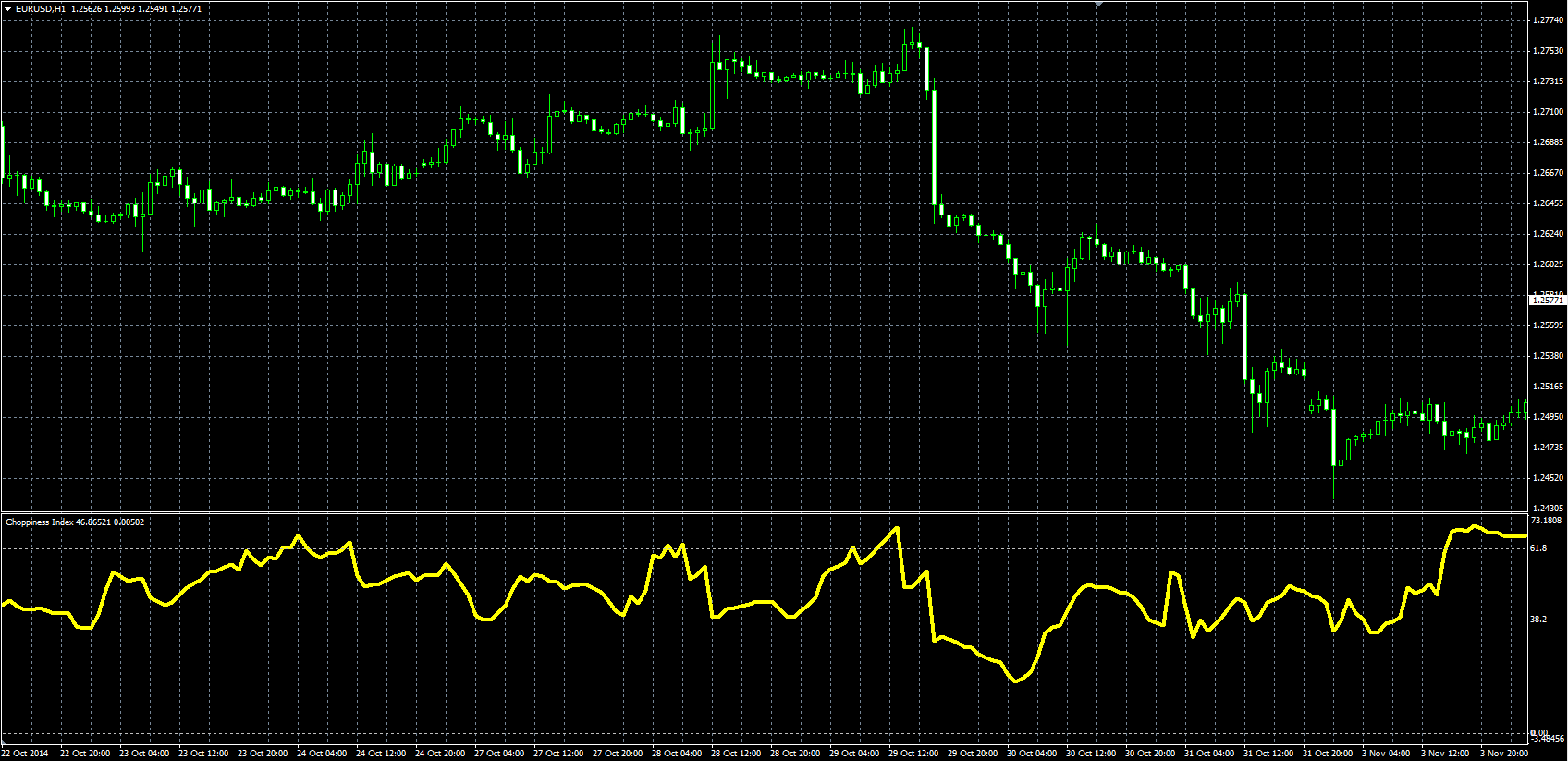Click the 1.27740 price scale label
The image size is (1568, 761).
pos(1548,20)
